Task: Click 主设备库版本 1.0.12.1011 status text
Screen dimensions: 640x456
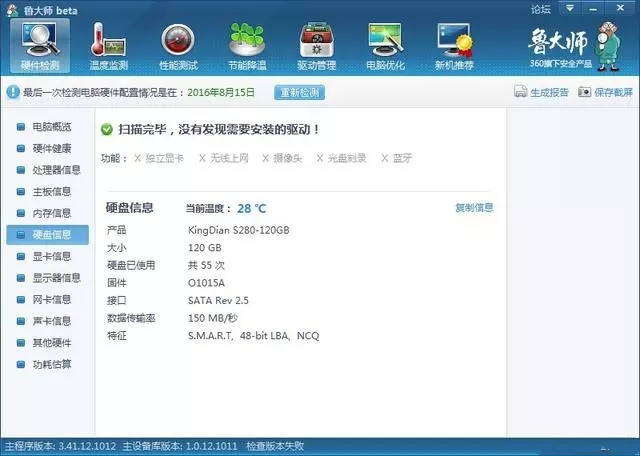Action: coord(180,446)
